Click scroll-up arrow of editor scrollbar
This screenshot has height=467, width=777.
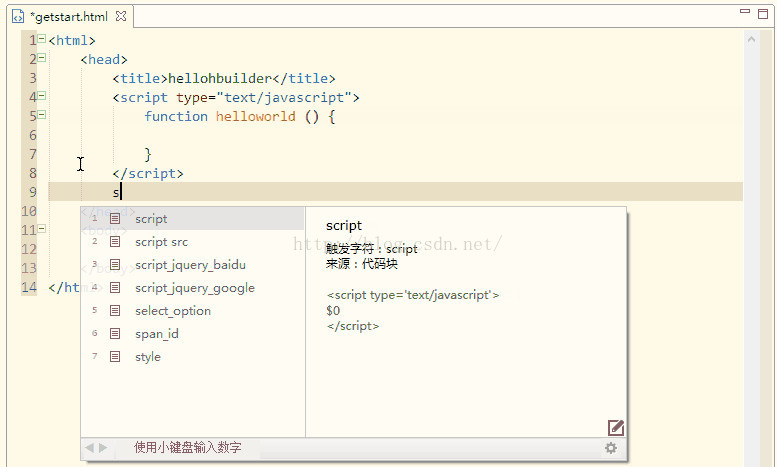tap(751, 39)
